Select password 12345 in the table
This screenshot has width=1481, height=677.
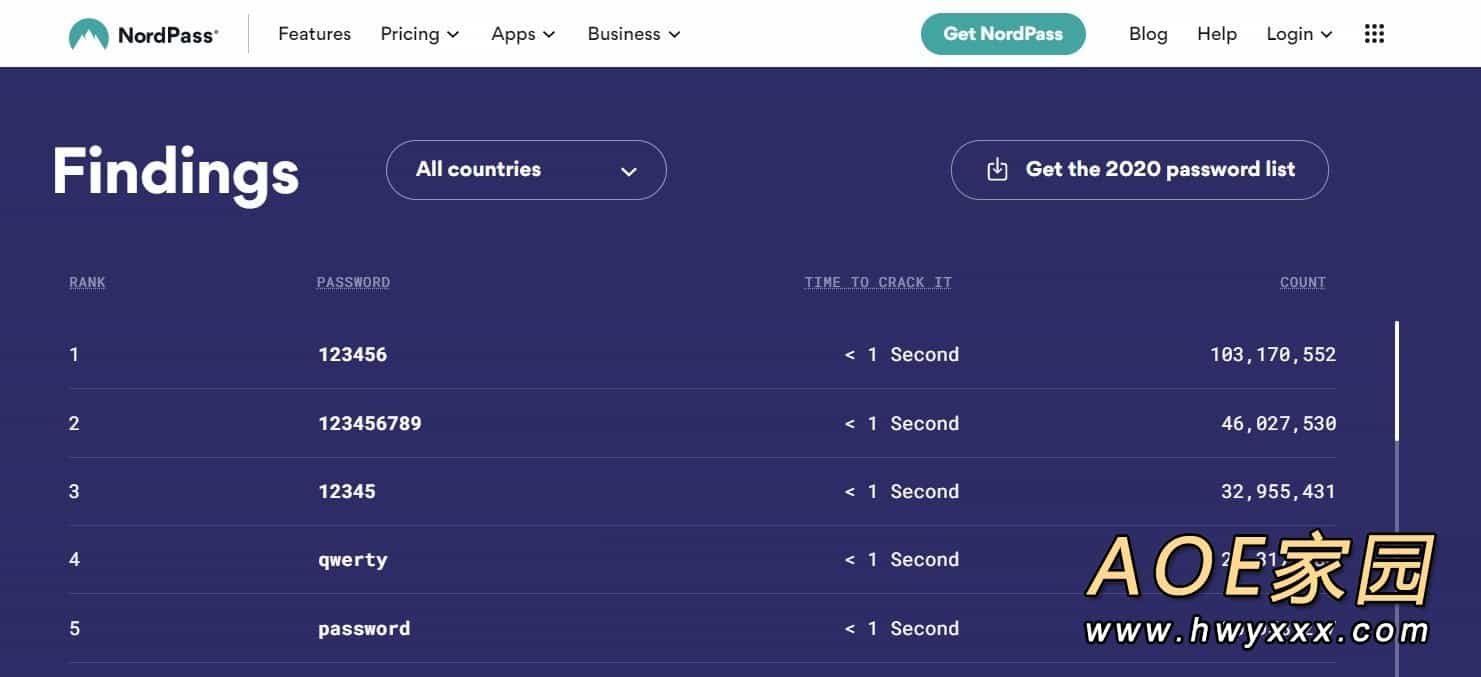click(x=347, y=491)
